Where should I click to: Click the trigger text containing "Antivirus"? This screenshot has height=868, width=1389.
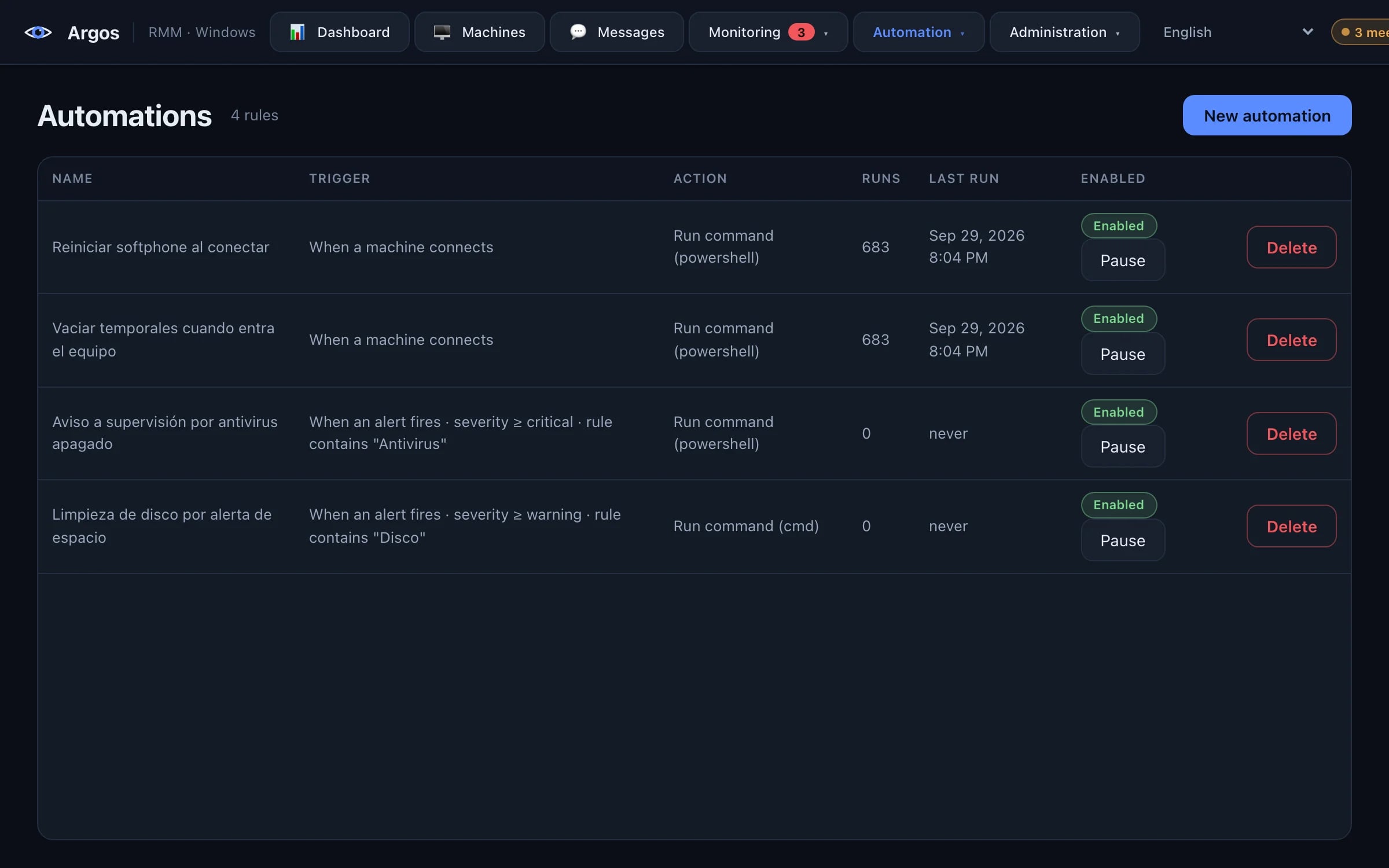(461, 433)
